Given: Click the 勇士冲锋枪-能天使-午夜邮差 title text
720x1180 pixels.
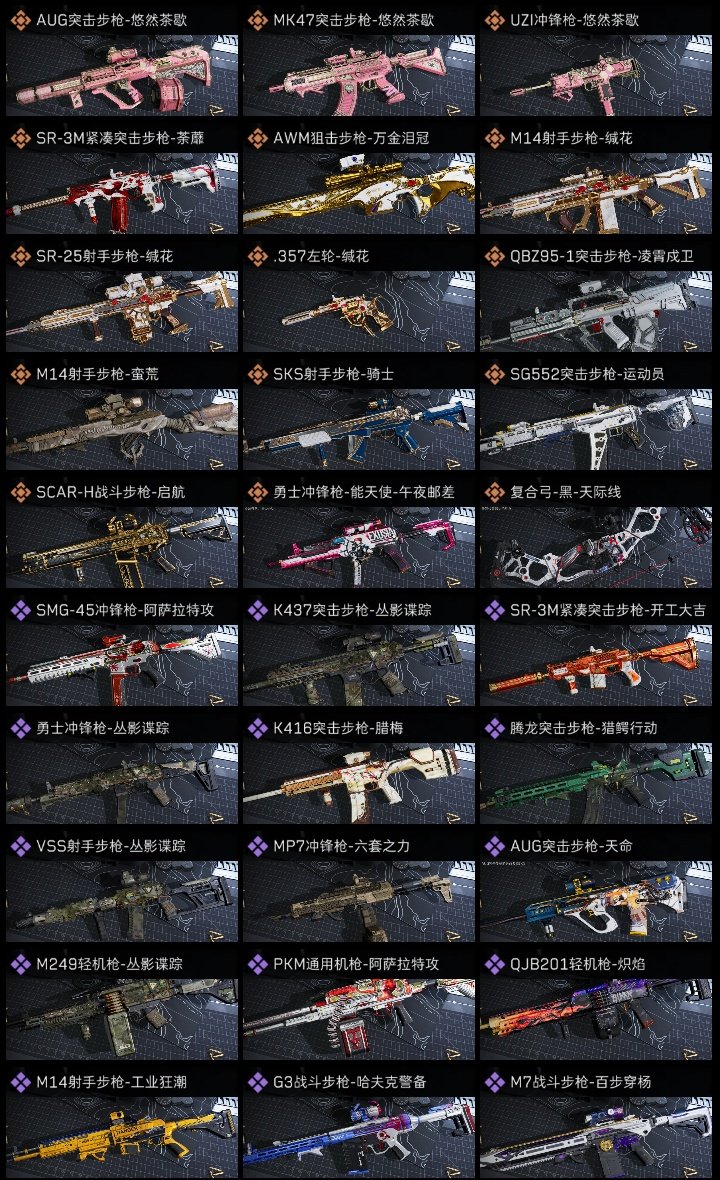Looking at the screenshot, I should click(x=364, y=491).
